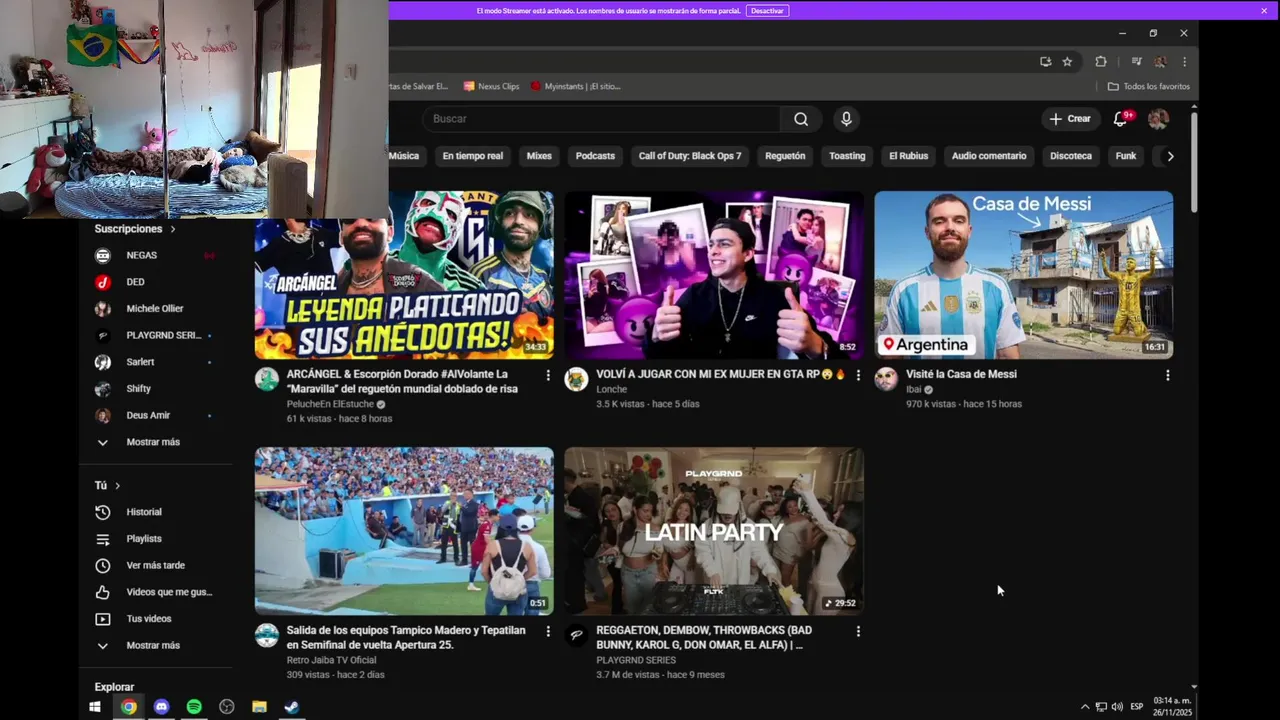The height and width of the screenshot is (720, 1280).
Task: Show more chips with right arrow
Action: [1170, 156]
